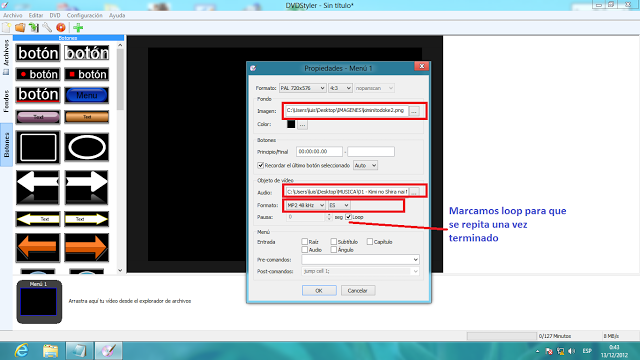
Task: Select the red dot botón style
Action: tap(38, 74)
